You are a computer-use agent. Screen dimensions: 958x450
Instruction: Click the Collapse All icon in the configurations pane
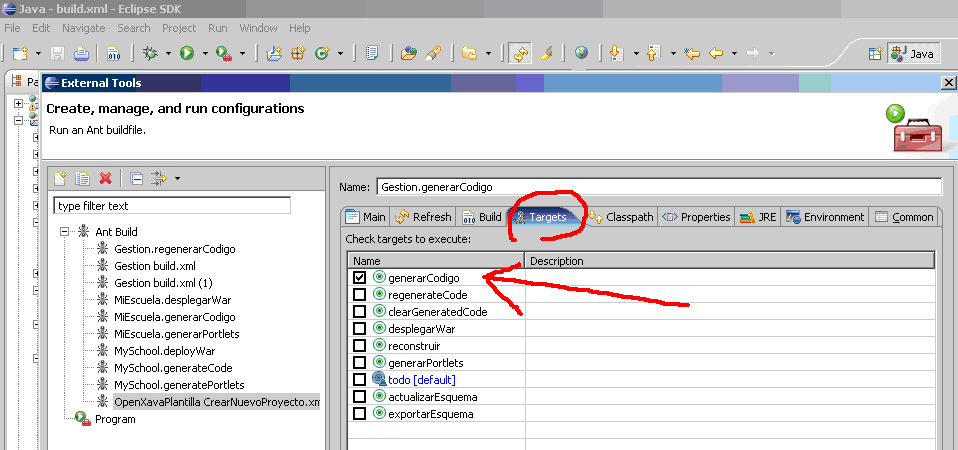point(137,178)
